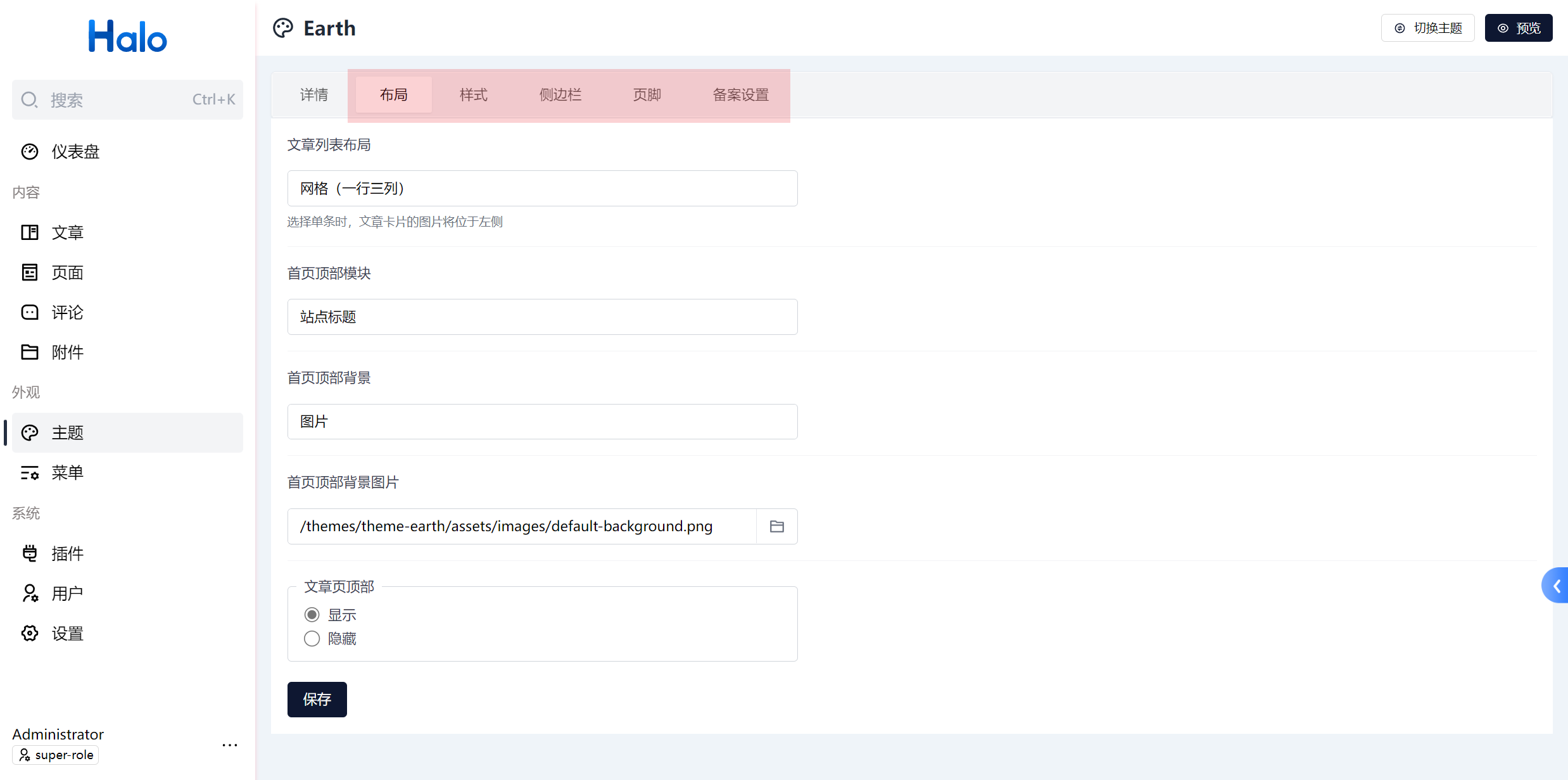Click the background image path input field
The width and height of the screenshot is (1568, 780).
[x=522, y=526]
